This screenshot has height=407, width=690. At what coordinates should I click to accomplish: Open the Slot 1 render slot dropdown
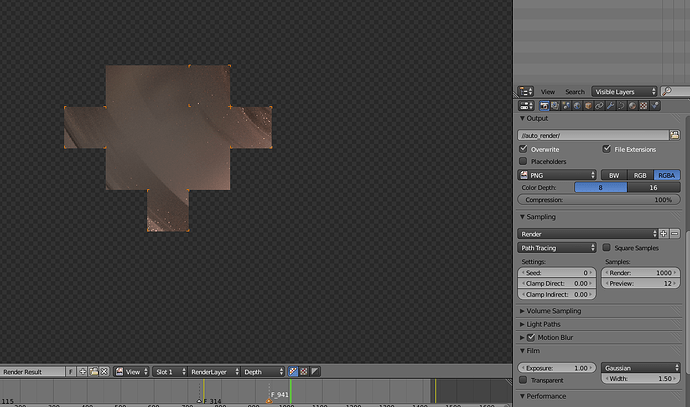(170, 372)
